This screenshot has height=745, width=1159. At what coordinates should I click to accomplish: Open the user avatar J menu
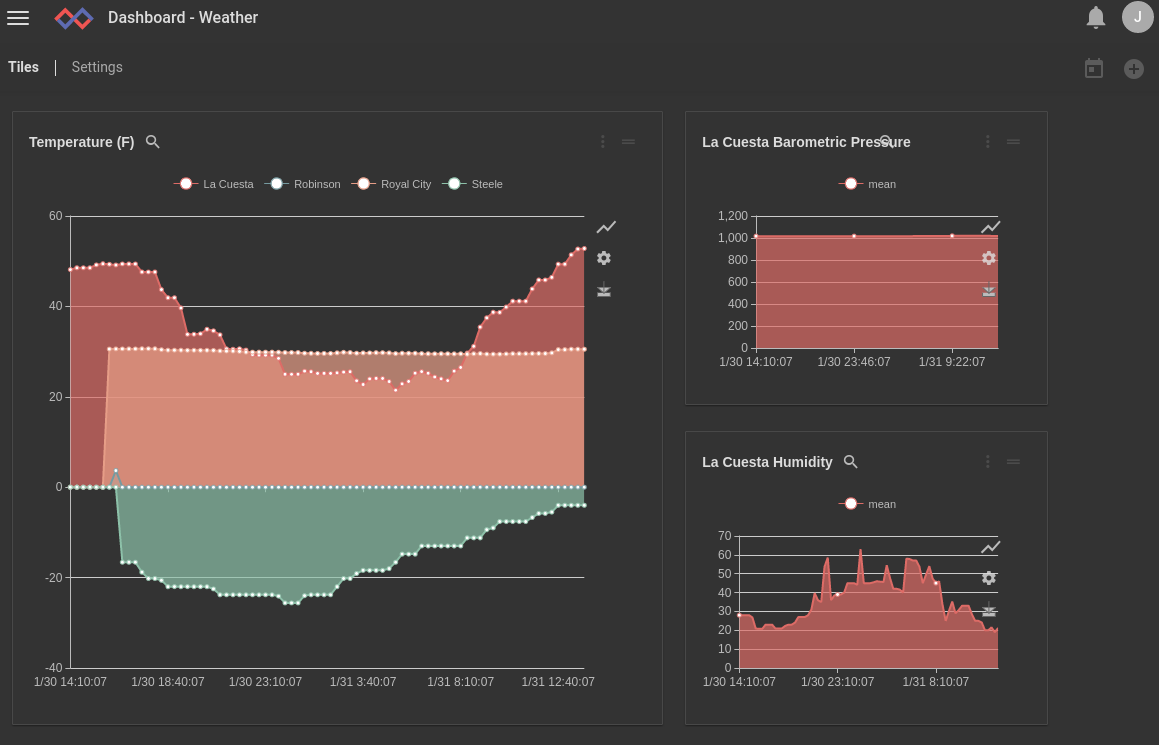click(x=1137, y=17)
